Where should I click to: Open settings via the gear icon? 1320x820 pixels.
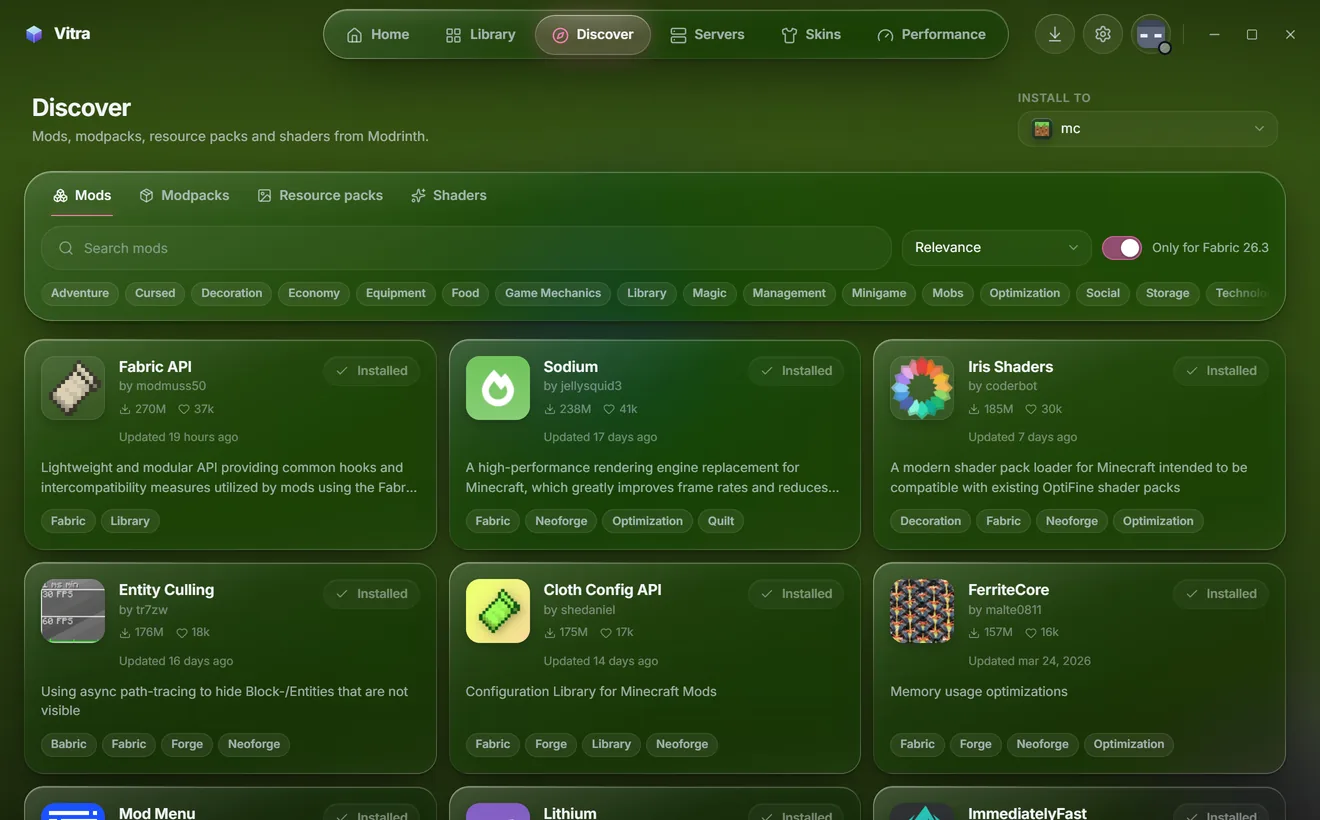pyautogui.click(x=1103, y=34)
